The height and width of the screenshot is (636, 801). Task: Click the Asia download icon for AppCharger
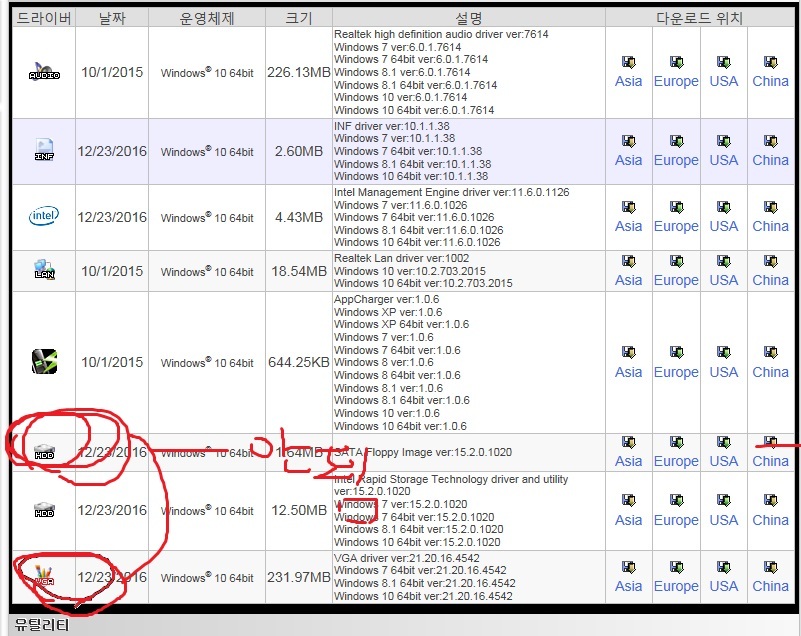click(x=628, y=352)
